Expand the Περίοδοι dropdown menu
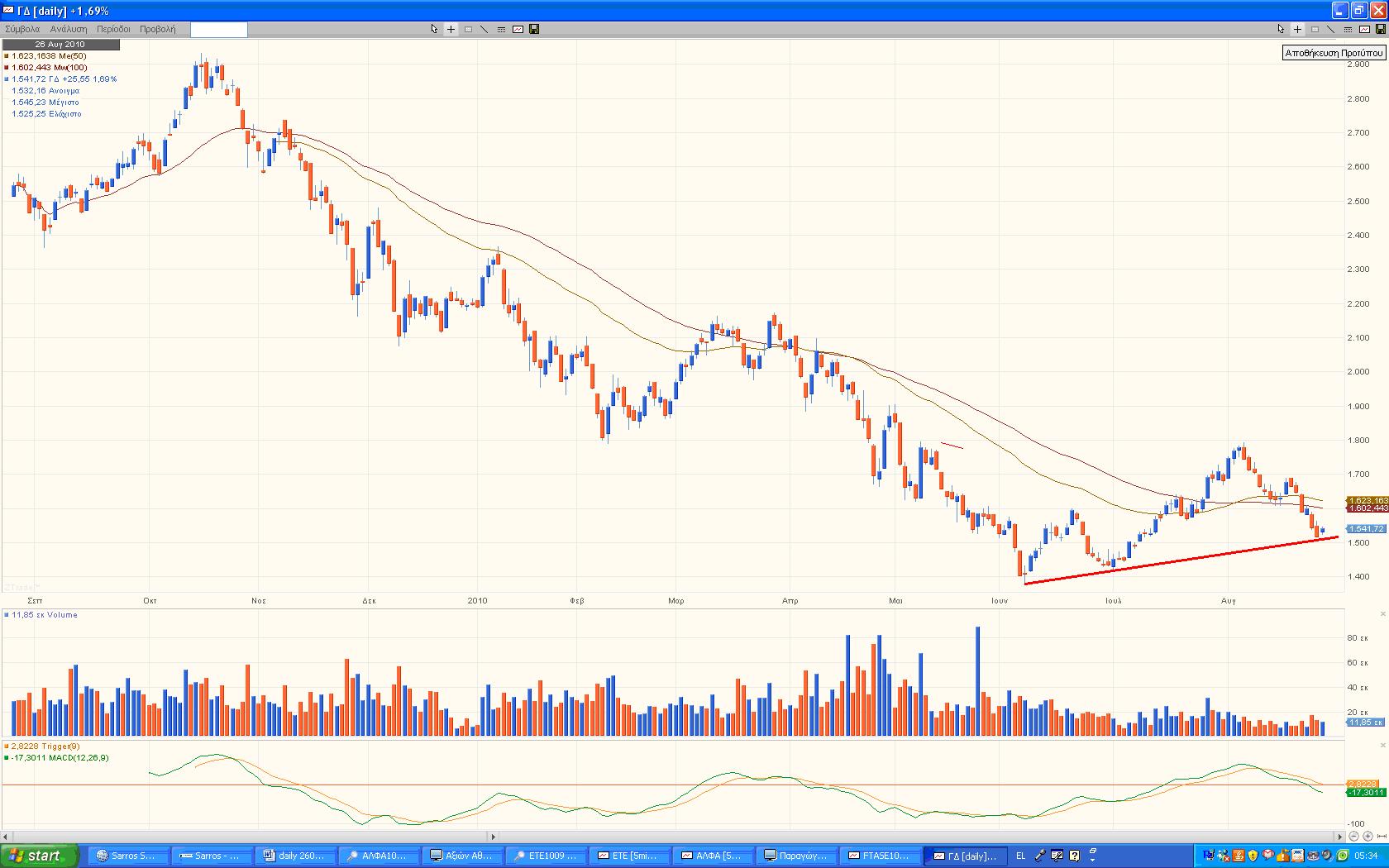 tap(113, 29)
